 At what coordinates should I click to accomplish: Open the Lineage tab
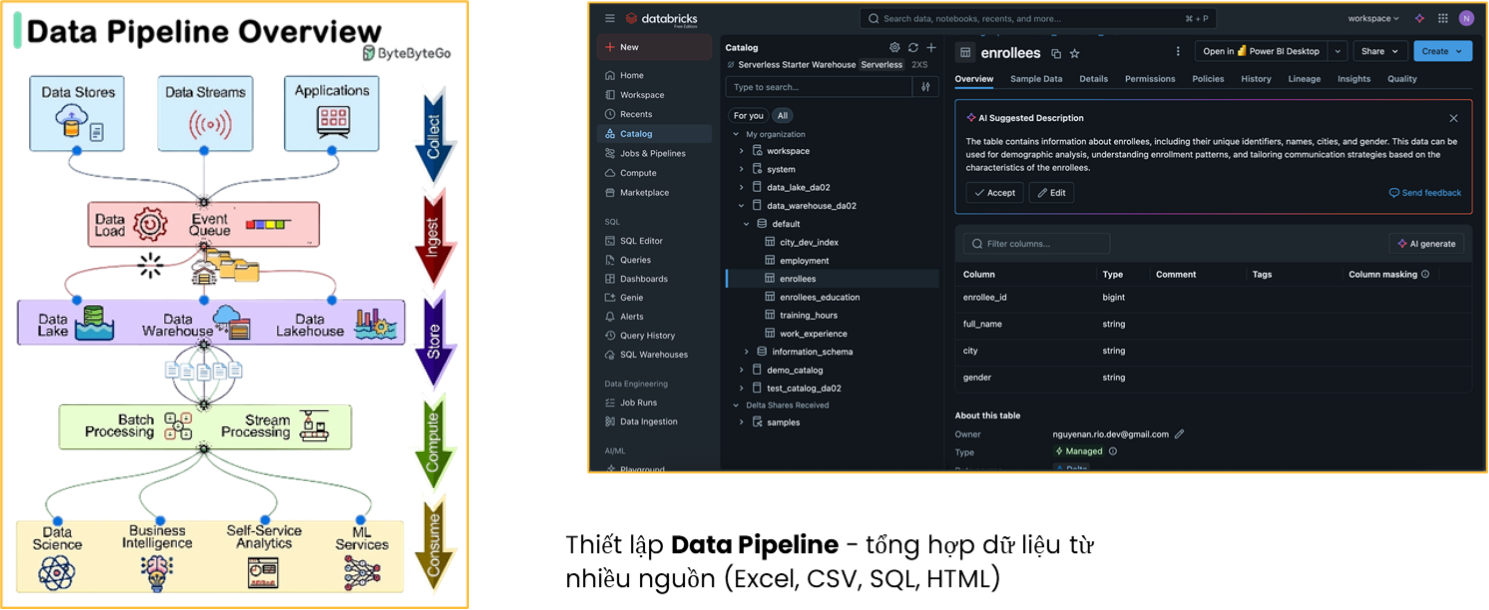click(1304, 79)
